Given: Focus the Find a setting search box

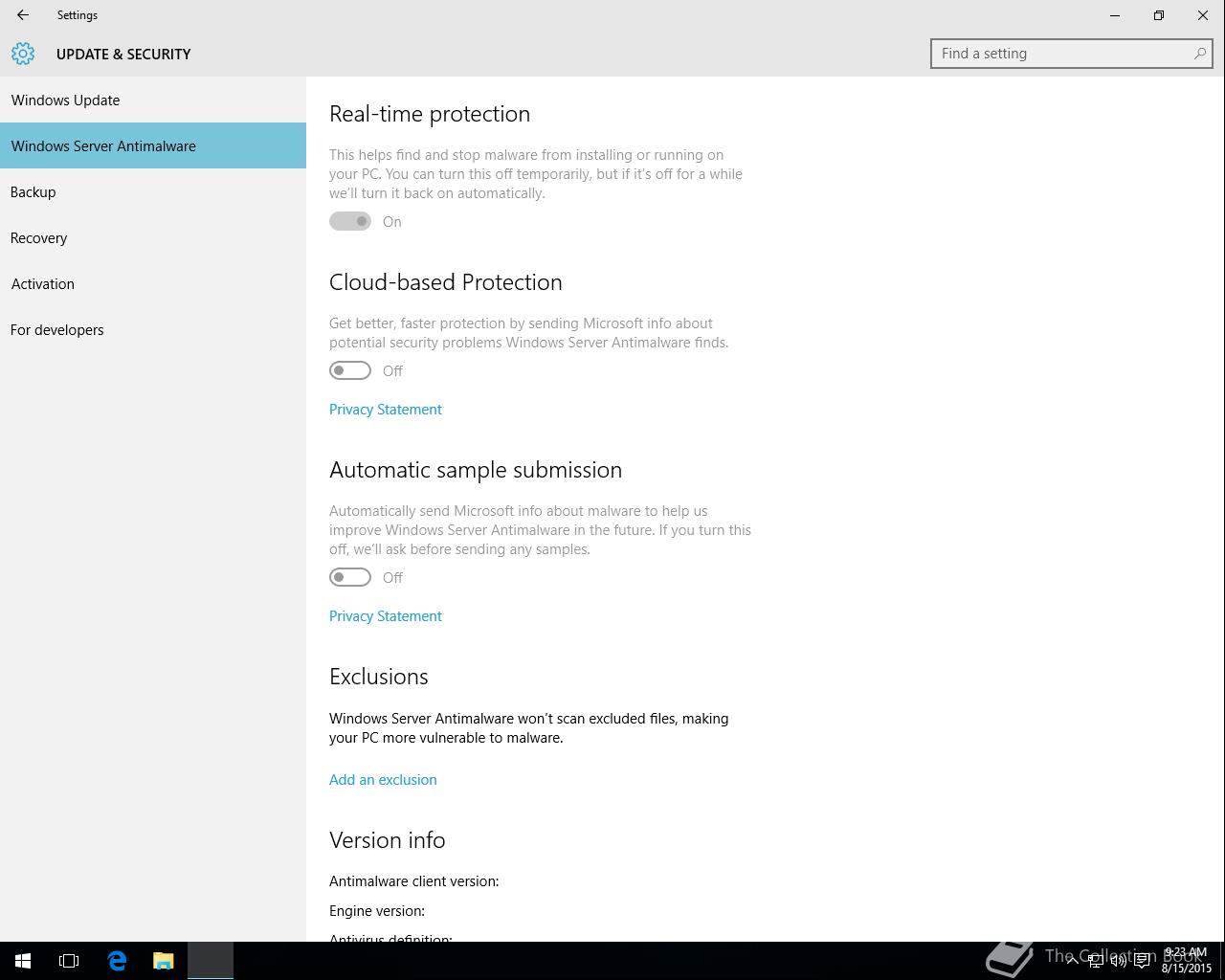Looking at the screenshot, I should click(1072, 54).
